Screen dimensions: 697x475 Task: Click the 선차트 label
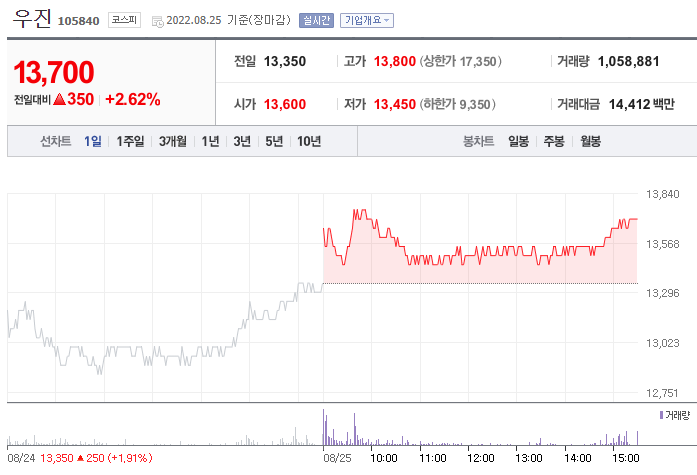tap(56, 141)
